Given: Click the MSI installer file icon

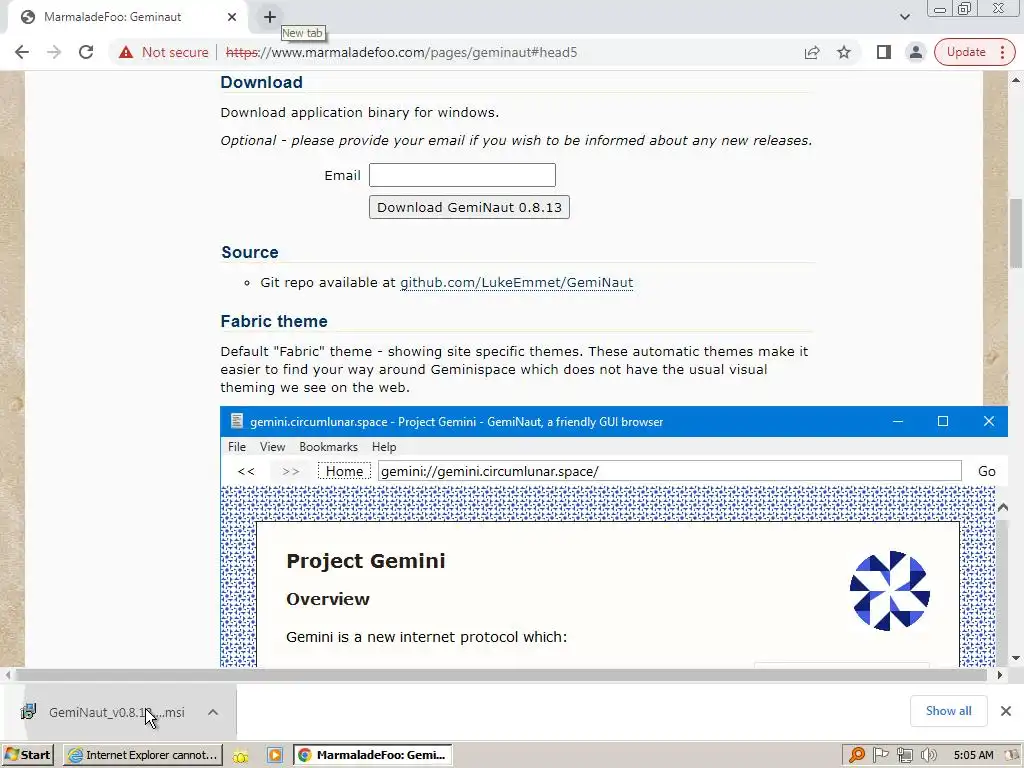Looking at the screenshot, I should pos(28,712).
